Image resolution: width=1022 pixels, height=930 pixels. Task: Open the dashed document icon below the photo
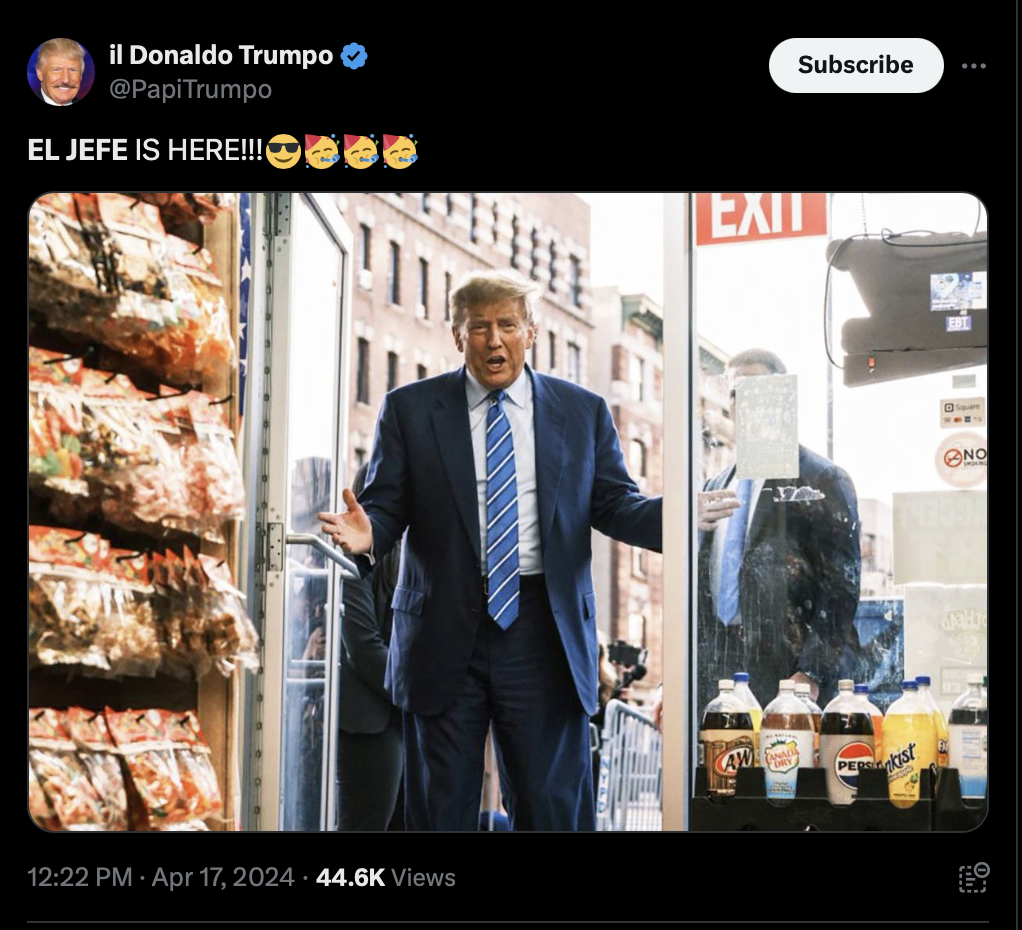pos(974,877)
